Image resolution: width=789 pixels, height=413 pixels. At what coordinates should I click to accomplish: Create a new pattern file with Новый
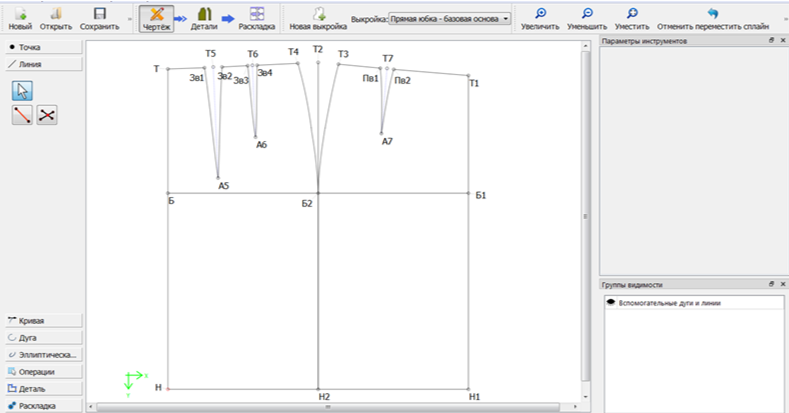tap(20, 19)
